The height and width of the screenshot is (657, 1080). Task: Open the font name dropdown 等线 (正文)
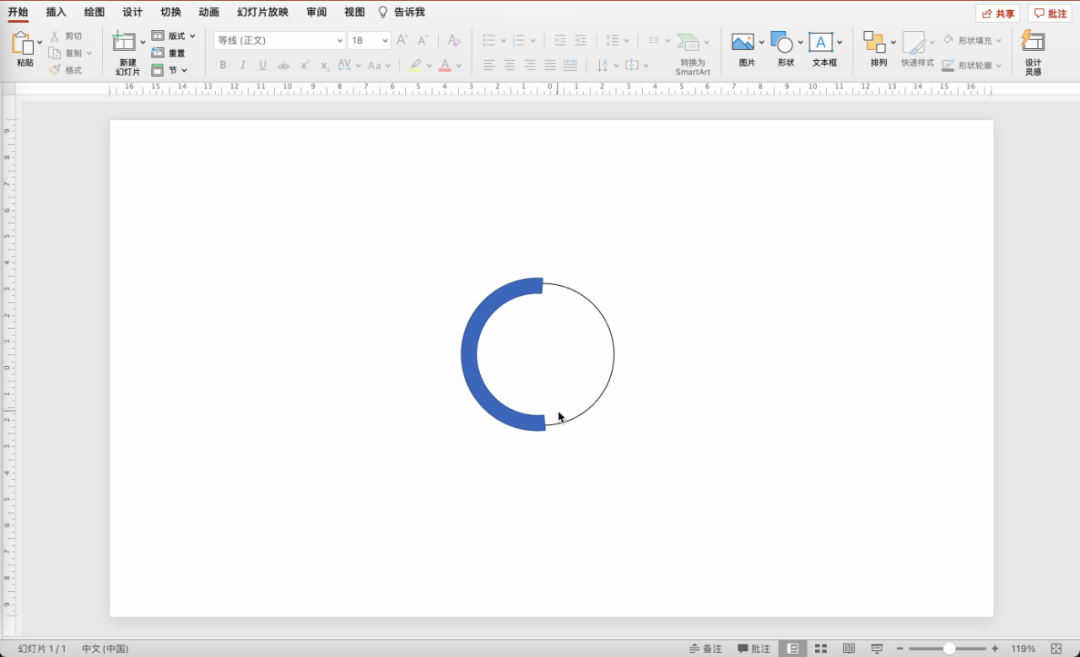tap(279, 41)
